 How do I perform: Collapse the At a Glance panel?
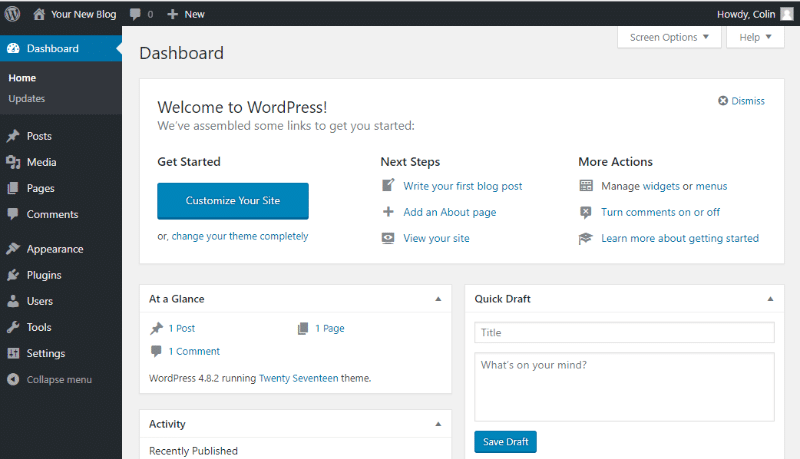point(437,298)
